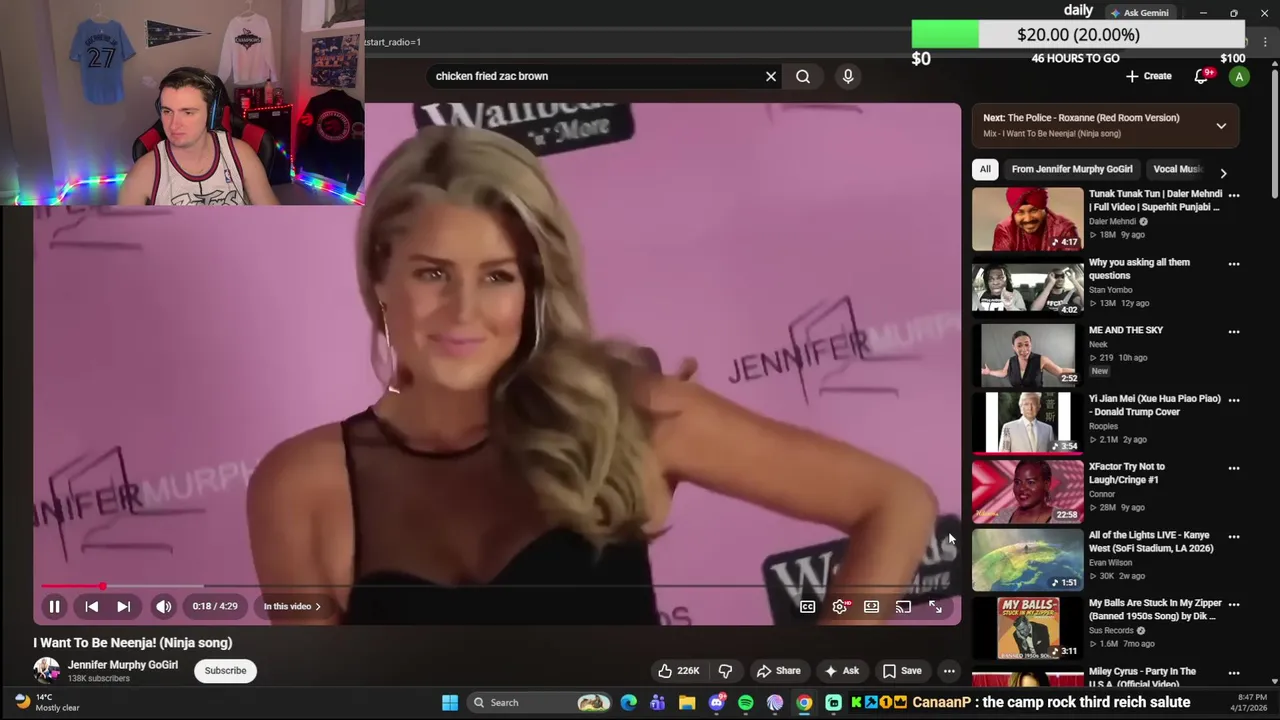Viewport: 1280px width, 720px height.
Task: Open the 'In this video' chapters
Action: pyautogui.click(x=292, y=606)
